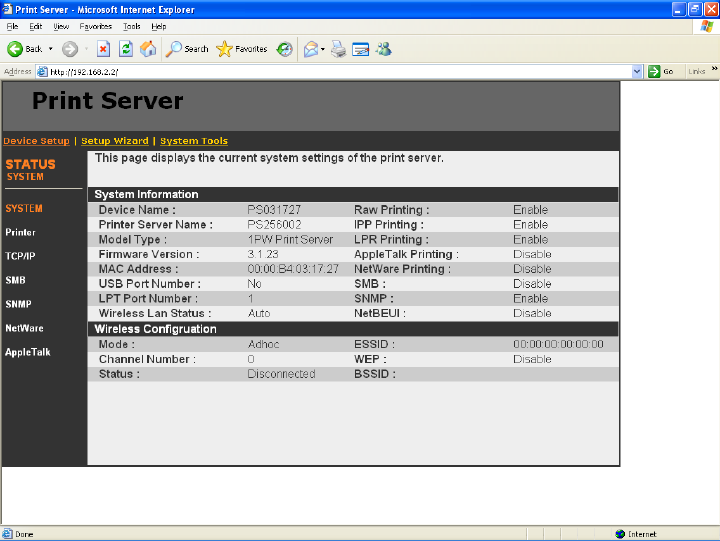Click the Print icon
The width and height of the screenshot is (720, 541).
(338, 49)
